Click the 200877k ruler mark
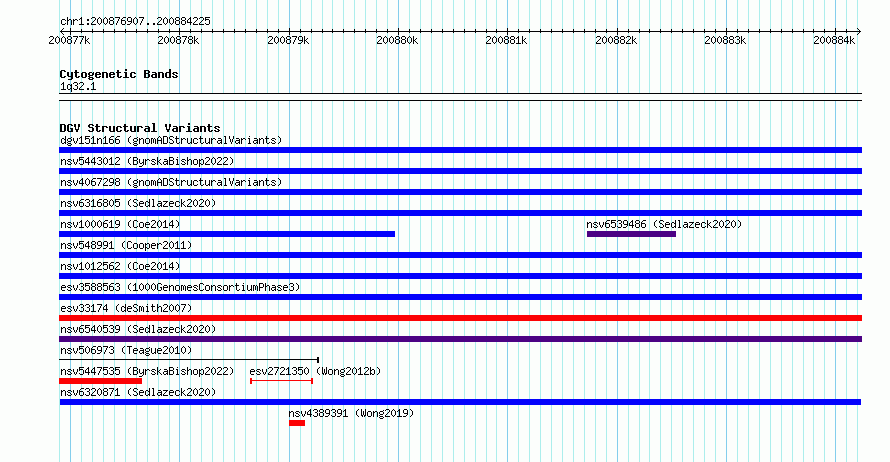The height and width of the screenshot is (462, 890). pyautogui.click(x=69, y=40)
